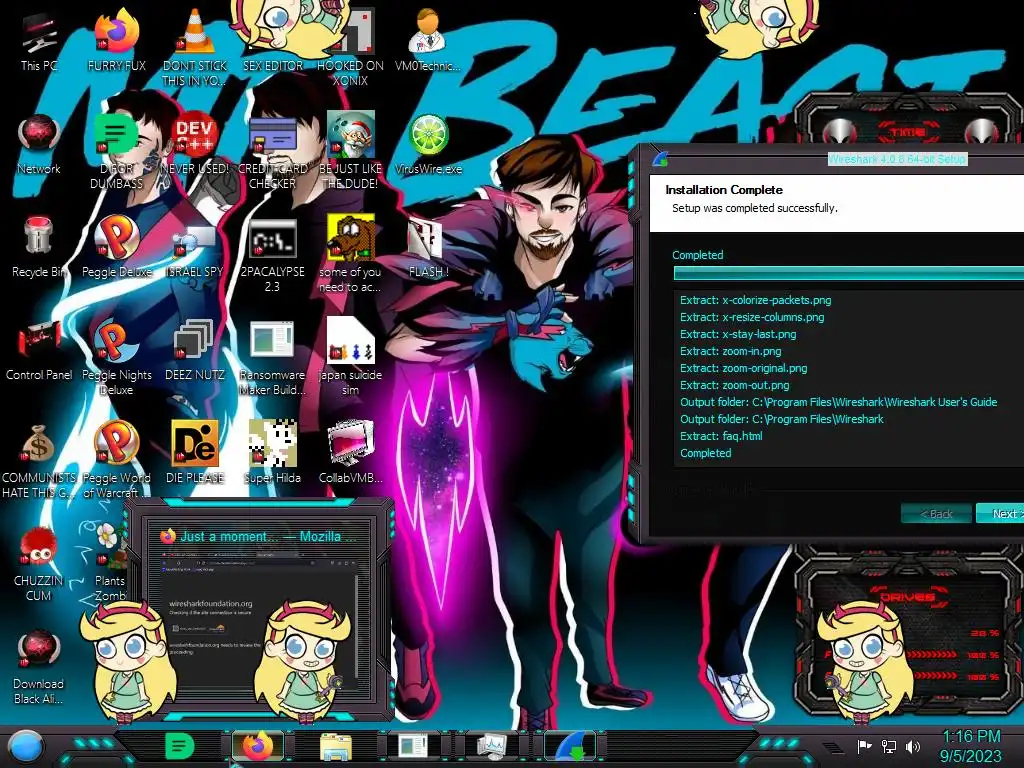Open the clock showing 1:16 PM
This screenshot has width=1024, height=768.
(971, 746)
